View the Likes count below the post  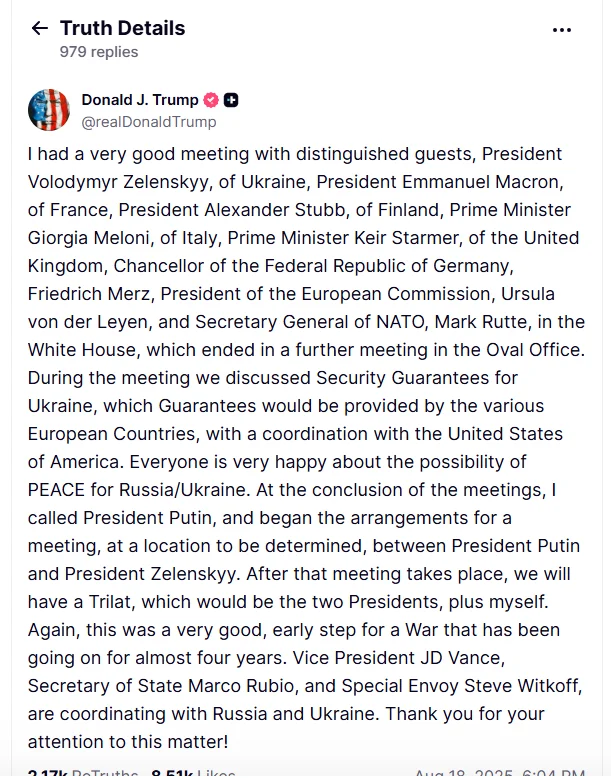click(x=193, y=773)
